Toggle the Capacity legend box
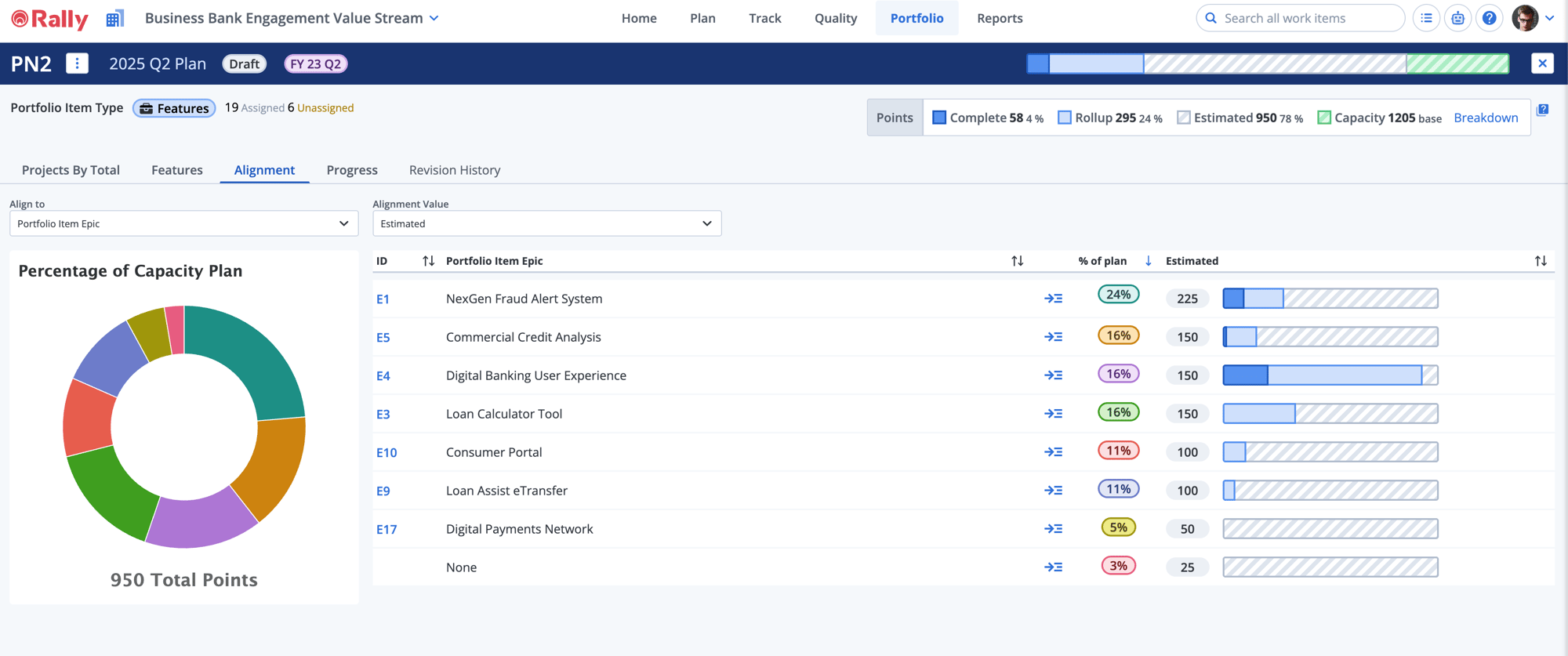 (x=1323, y=118)
